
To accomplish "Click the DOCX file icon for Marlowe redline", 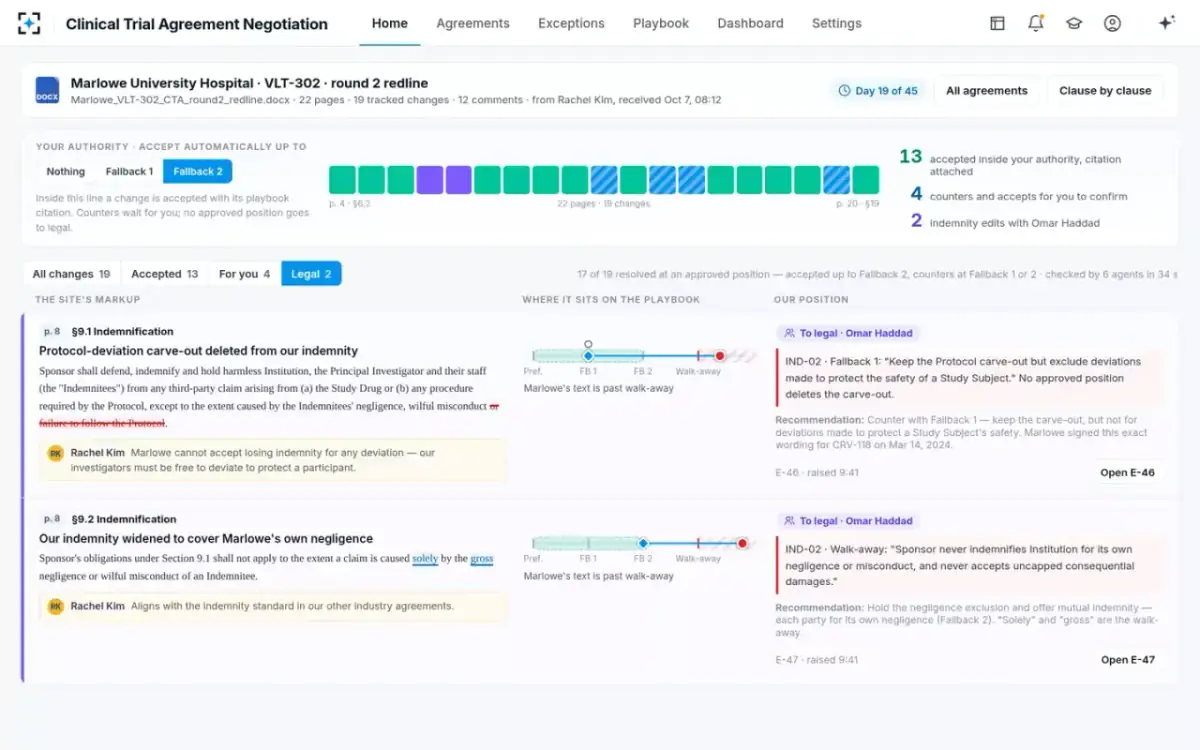I will (47, 90).
